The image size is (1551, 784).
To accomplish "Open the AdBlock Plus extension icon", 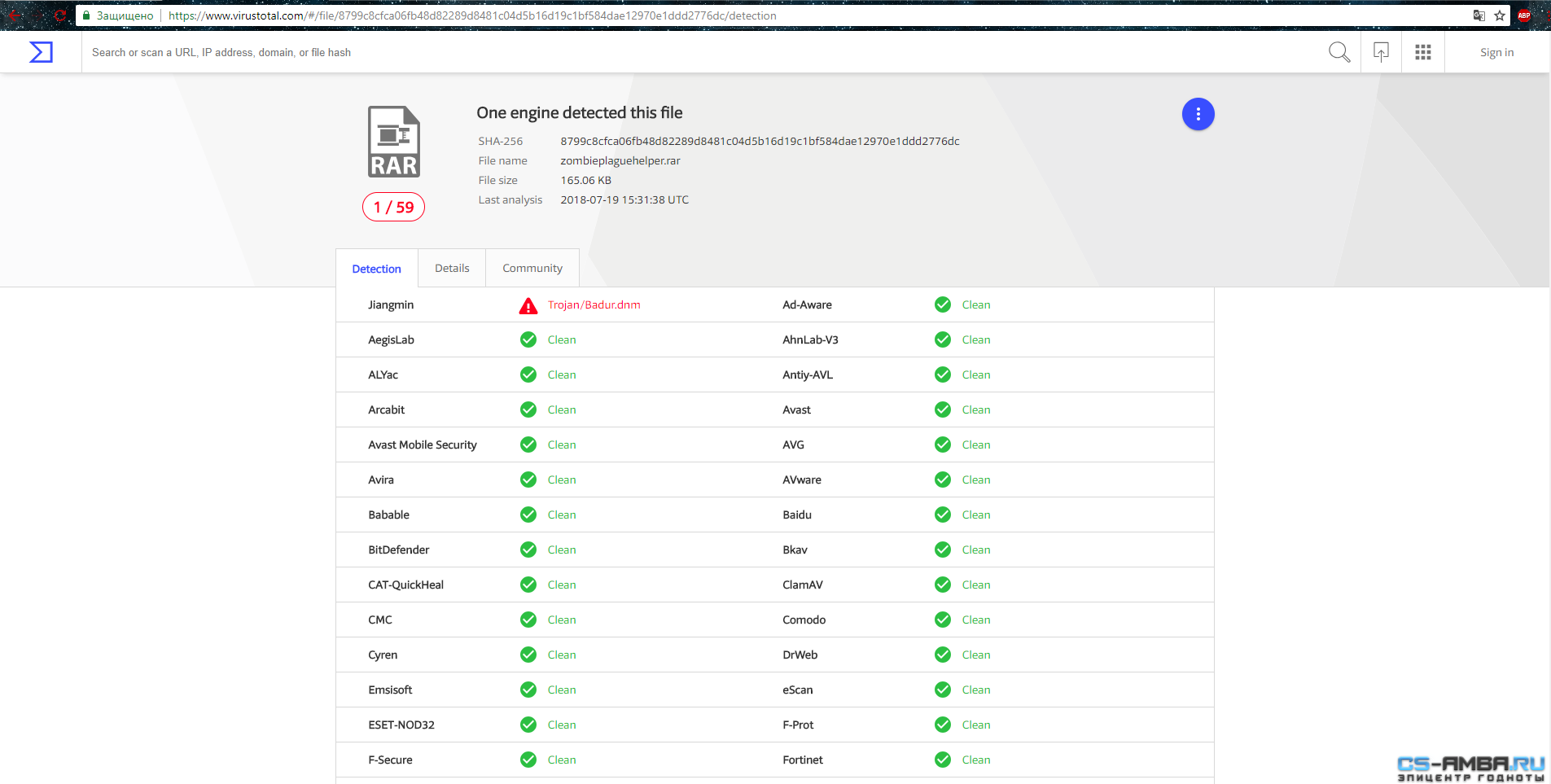I will [x=1524, y=15].
